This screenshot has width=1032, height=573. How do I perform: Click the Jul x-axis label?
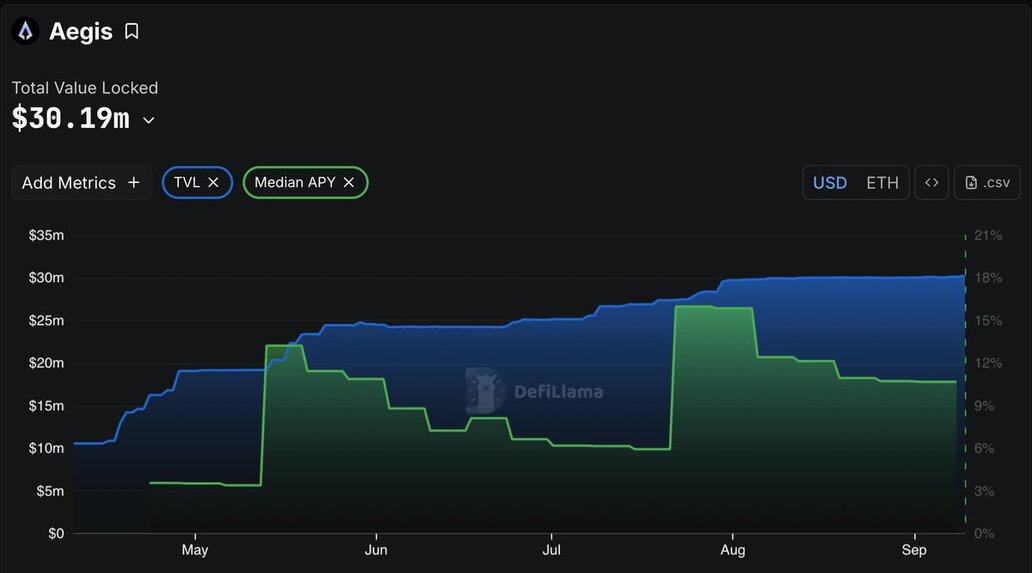[x=552, y=550]
